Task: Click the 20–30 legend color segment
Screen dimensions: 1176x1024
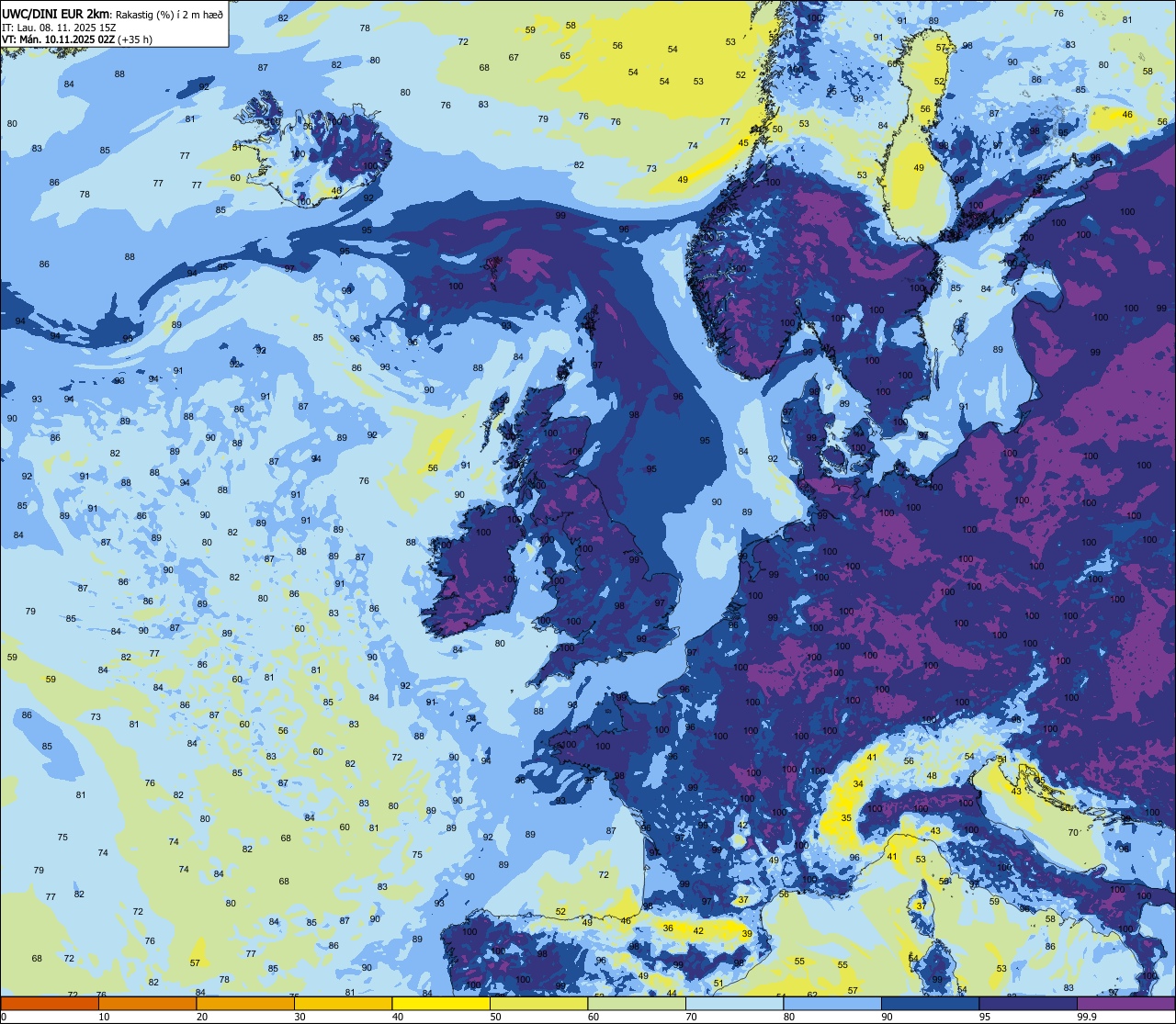Action: (x=244, y=1004)
